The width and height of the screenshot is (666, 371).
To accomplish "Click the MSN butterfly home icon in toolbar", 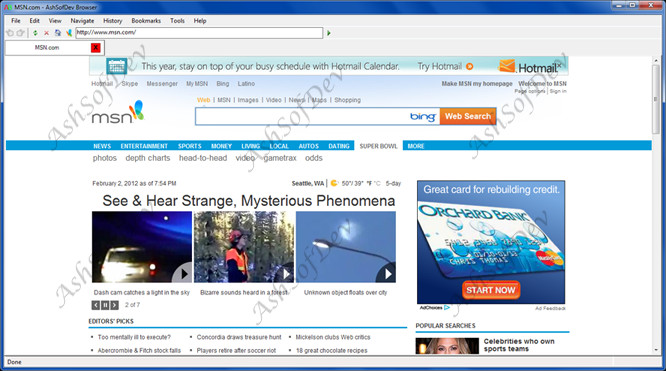I will [68, 33].
